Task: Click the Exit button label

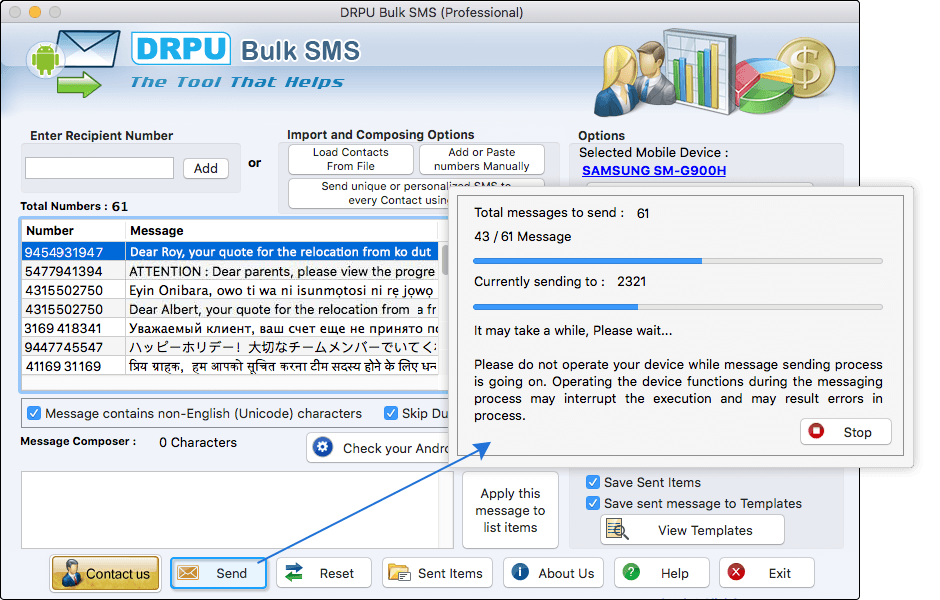Action: [x=779, y=574]
